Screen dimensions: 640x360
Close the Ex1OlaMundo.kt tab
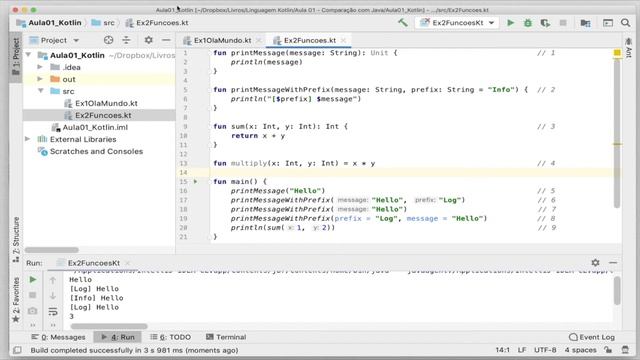[x=259, y=40]
